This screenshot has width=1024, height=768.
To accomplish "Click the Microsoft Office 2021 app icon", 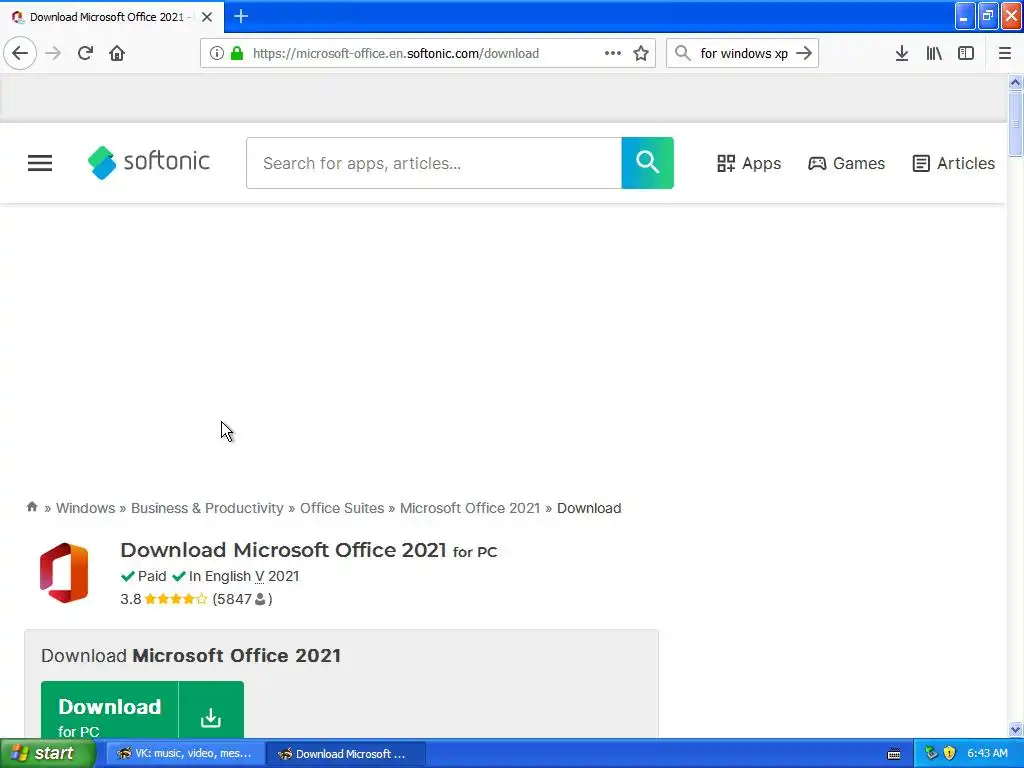I will pyautogui.click(x=64, y=573).
